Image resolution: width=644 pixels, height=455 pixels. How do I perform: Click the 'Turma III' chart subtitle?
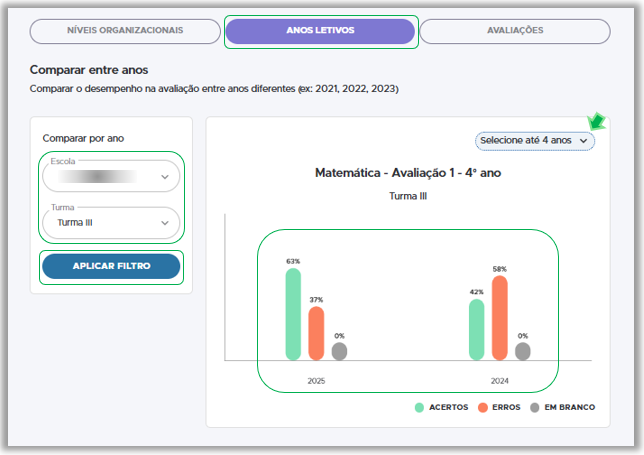(408, 196)
